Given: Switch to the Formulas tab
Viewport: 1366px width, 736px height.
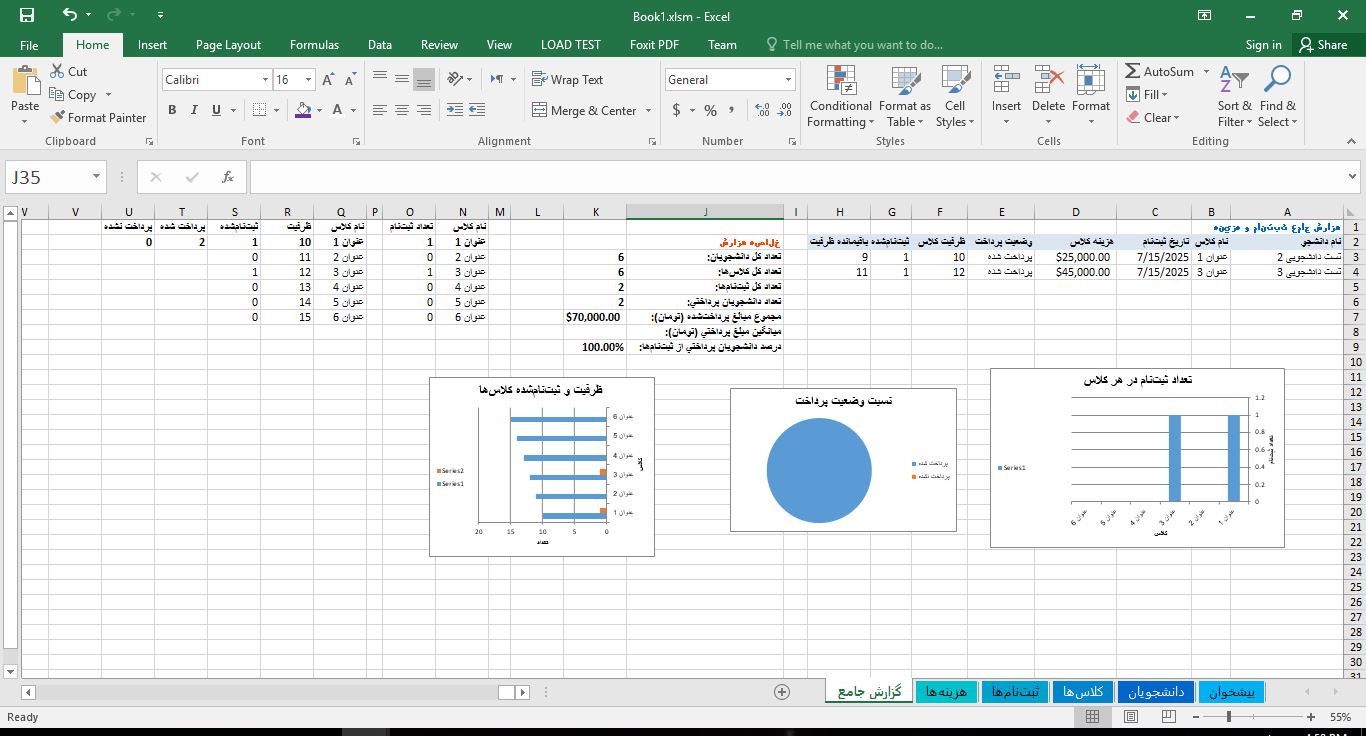Looking at the screenshot, I should click(314, 45).
